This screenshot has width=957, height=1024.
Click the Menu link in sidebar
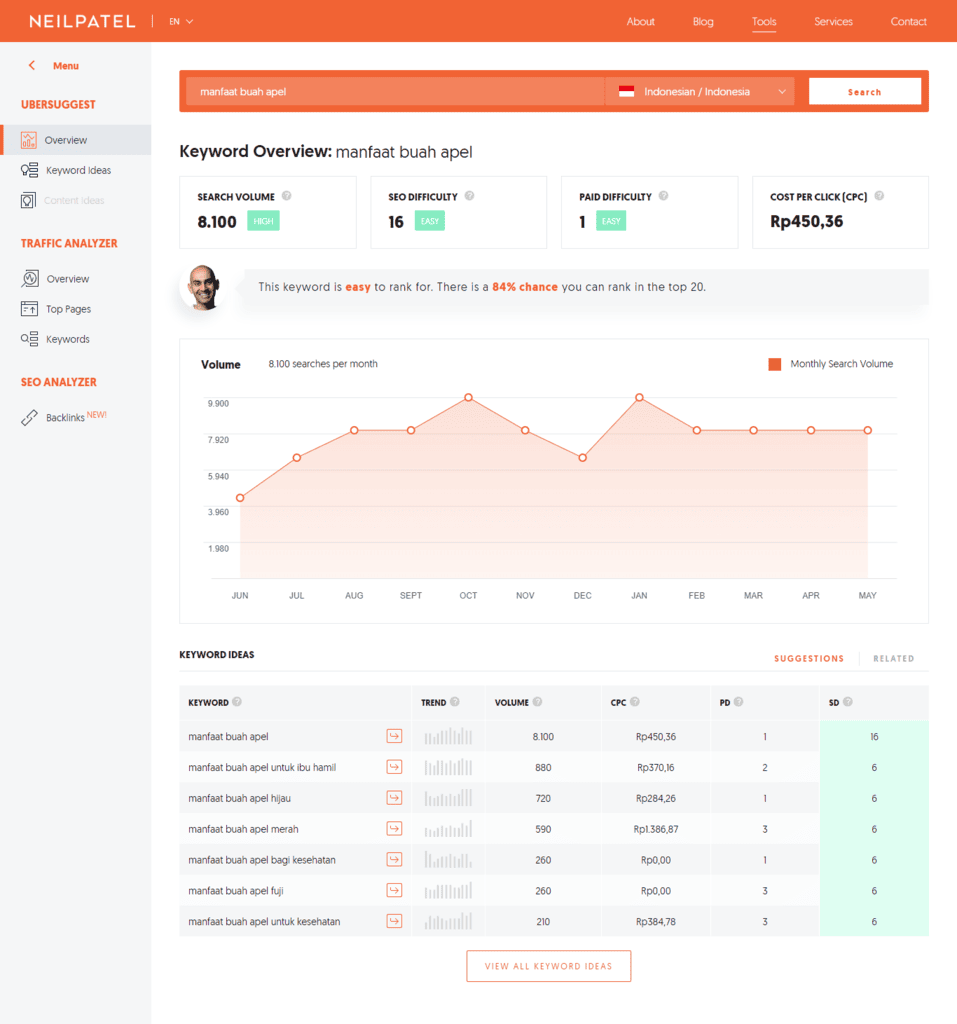(65, 65)
